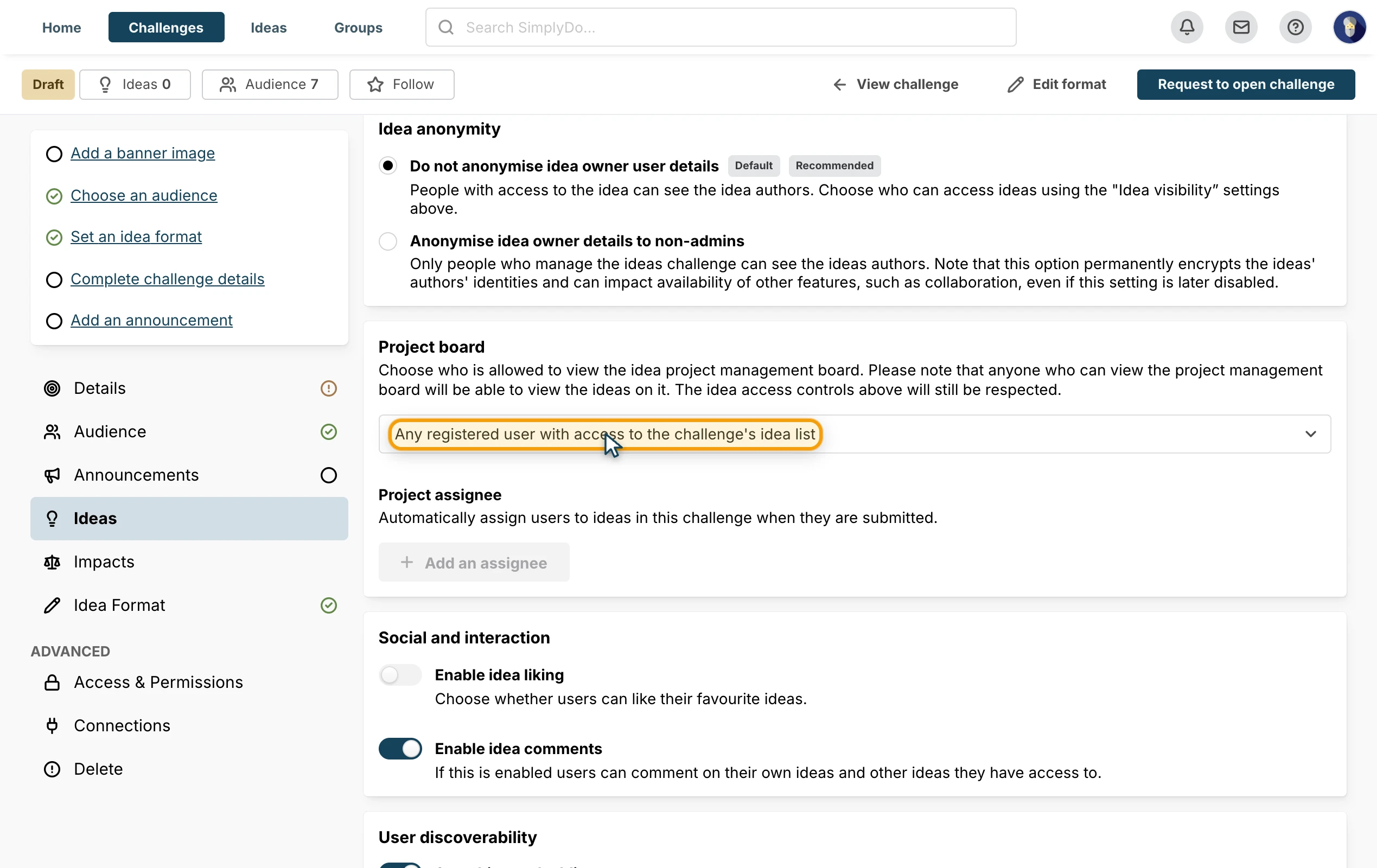Click the Choose an audience link
This screenshot has height=868, width=1389.
pyautogui.click(x=143, y=196)
